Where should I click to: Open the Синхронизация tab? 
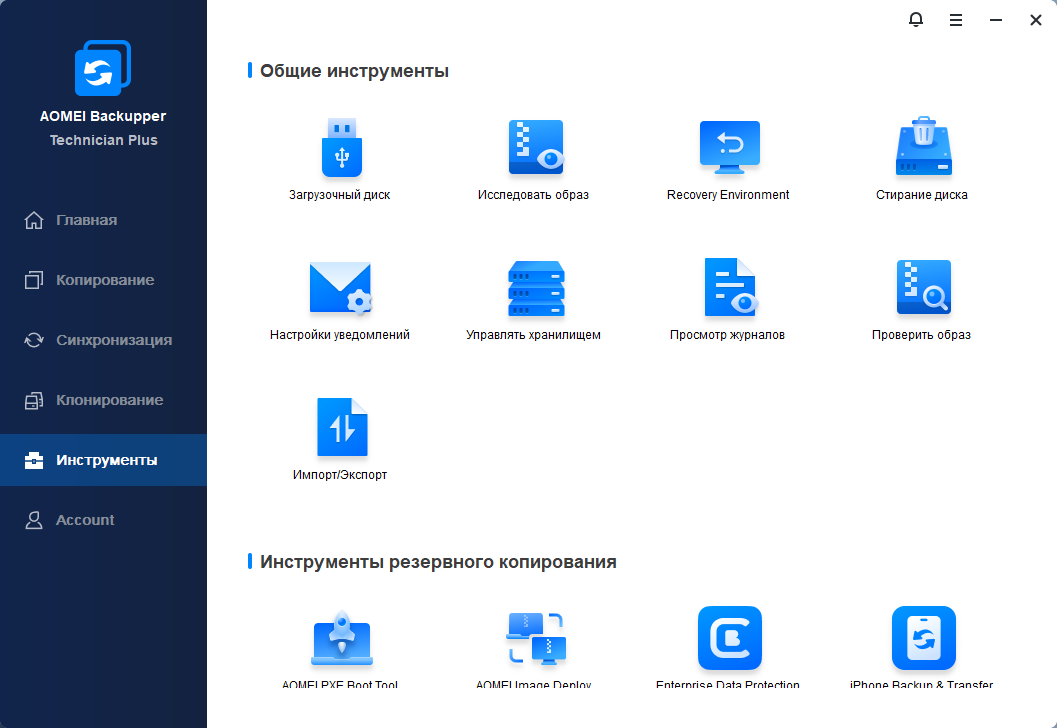pyautogui.click(x=104, y=340)
